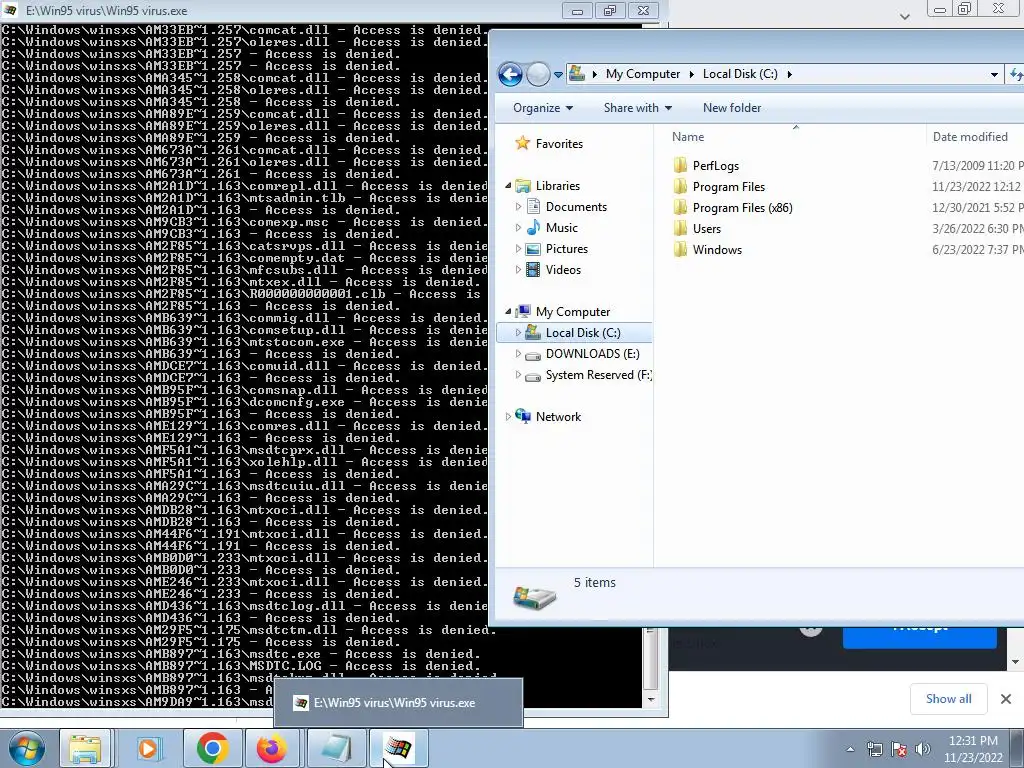The height and width of the screenshot is (768, 1024).
Task: Click Win95 virus taskbar button
Action: click(398, 748)
